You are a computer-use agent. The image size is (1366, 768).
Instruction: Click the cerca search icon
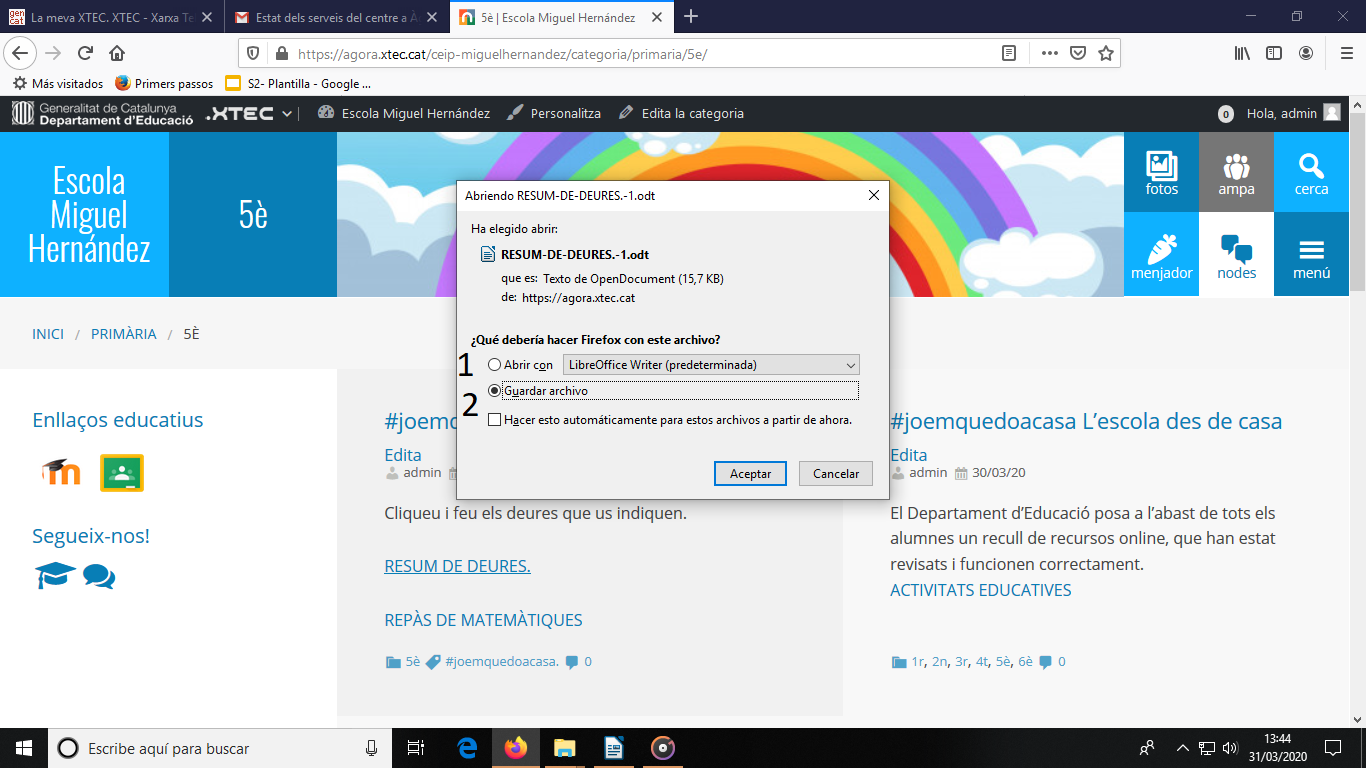click(x=1311, y=173)
